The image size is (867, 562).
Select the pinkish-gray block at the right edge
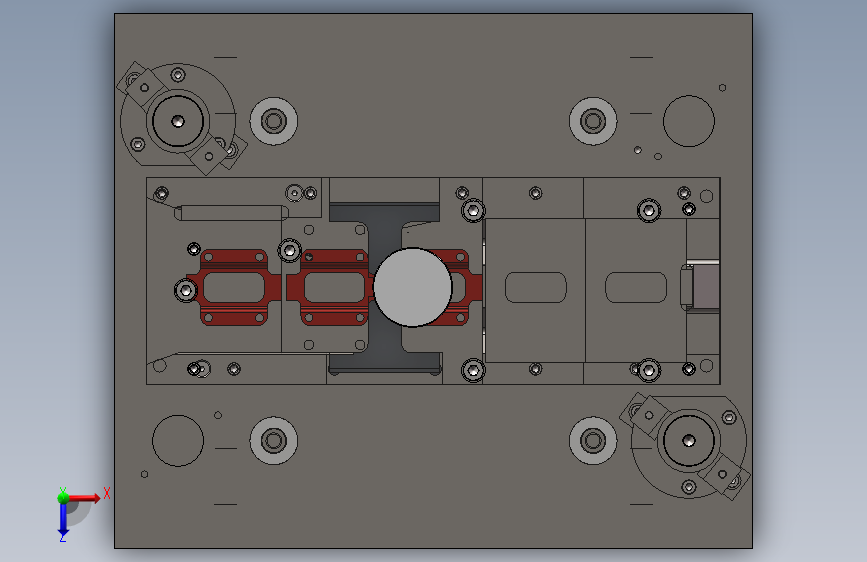[x=706, y=287]
